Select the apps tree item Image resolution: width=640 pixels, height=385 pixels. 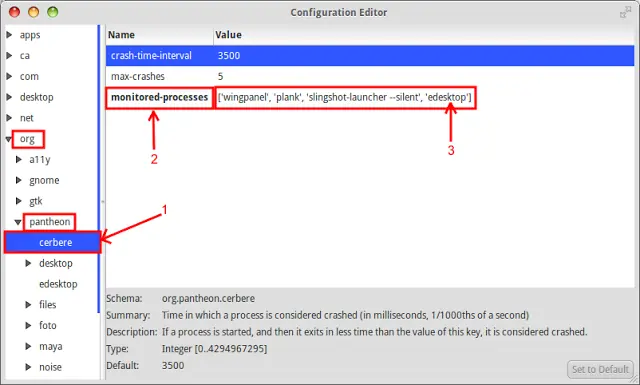30,35
